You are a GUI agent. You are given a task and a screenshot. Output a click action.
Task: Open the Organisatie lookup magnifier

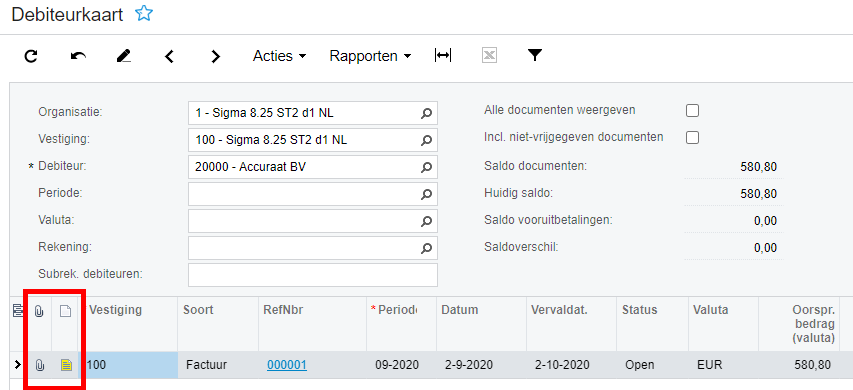tap(426, 114)
